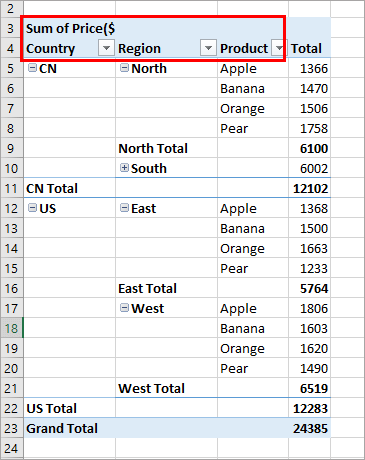Screen dimensions: 365x460
Task: Select the value 1490 cell
Action: (x=309, y=368)
